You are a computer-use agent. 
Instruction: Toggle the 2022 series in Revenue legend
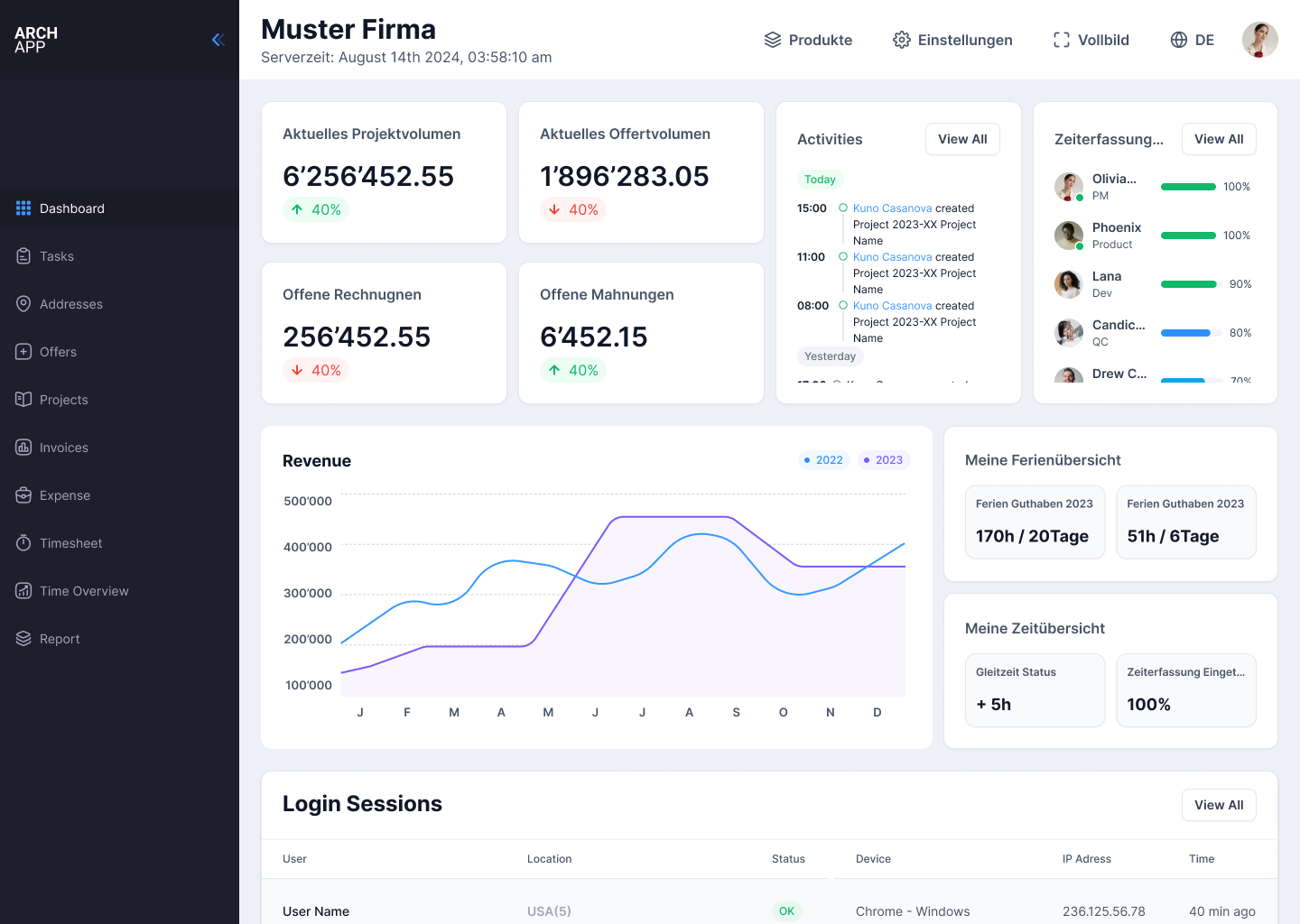click(x=823, y=460)
